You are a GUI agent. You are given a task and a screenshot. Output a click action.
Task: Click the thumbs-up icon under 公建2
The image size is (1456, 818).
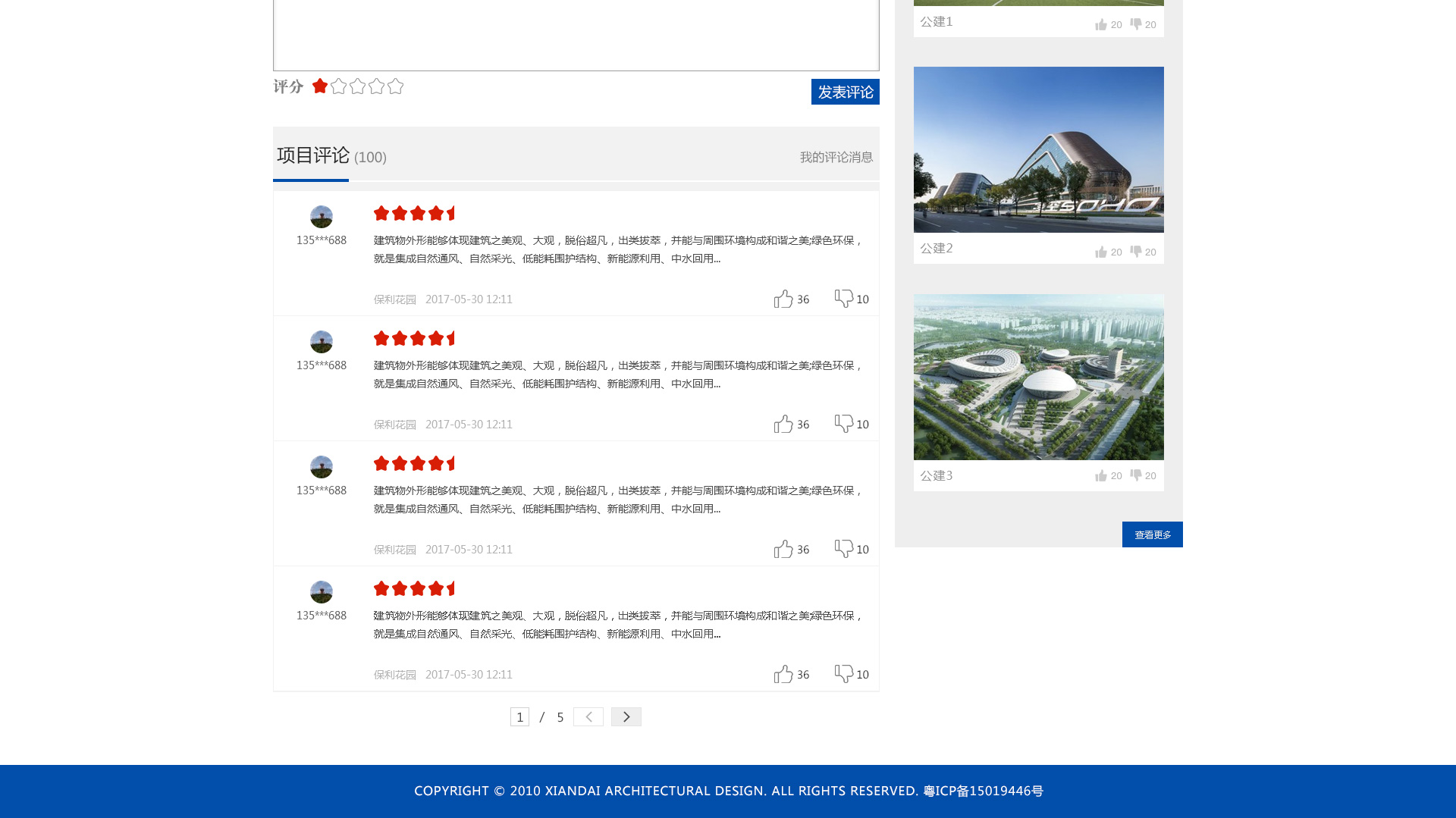tap(1101, 252)
